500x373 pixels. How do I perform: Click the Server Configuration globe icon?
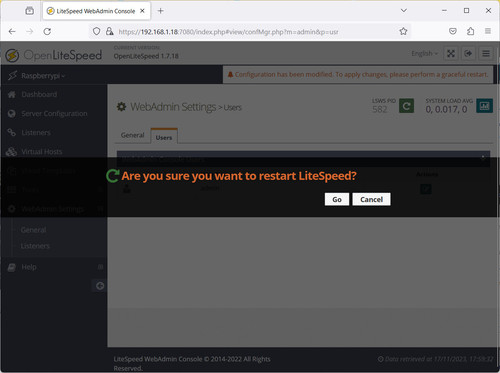[12, 114]
